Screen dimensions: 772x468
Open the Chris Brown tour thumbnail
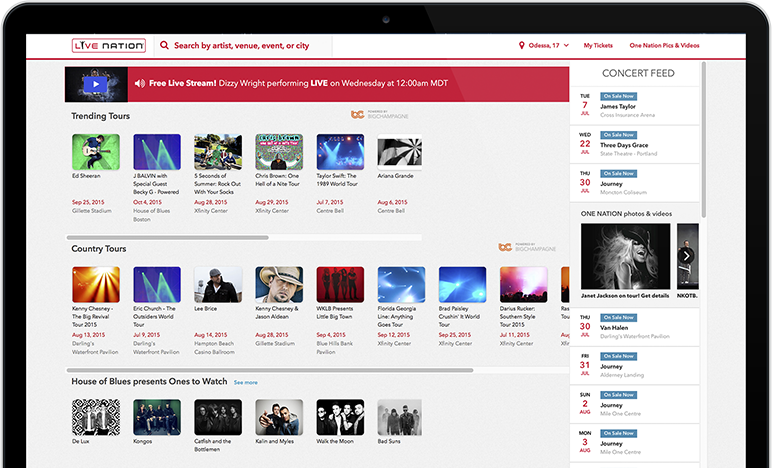279,152
